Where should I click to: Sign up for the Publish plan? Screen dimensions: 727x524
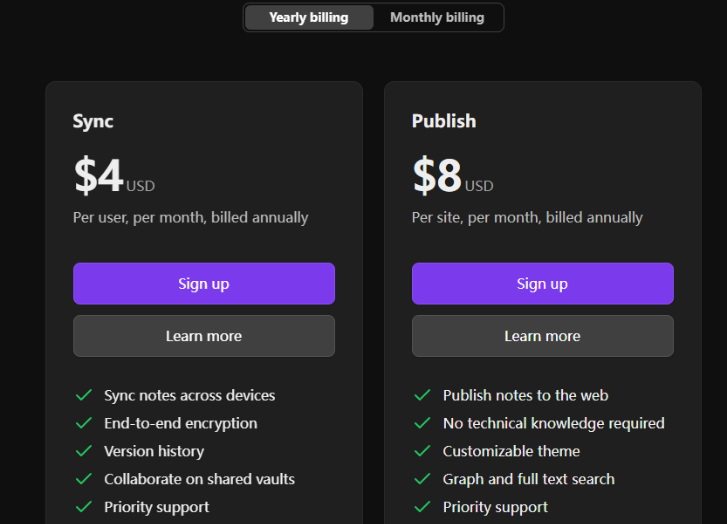[x=542, y=284]
